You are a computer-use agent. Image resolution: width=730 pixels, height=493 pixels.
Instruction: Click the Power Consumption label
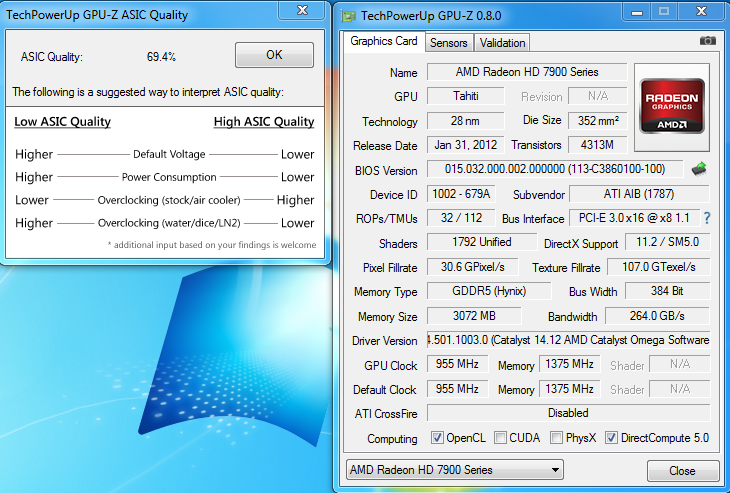169,177
